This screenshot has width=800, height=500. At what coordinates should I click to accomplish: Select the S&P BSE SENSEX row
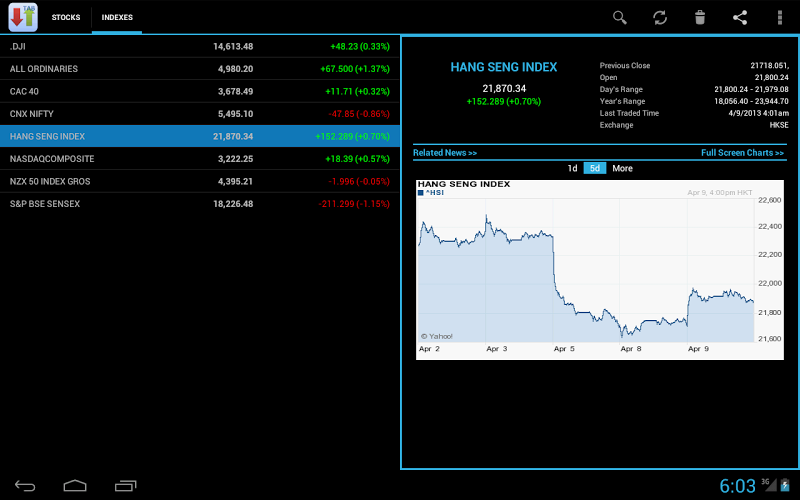(x=199, y=204)
